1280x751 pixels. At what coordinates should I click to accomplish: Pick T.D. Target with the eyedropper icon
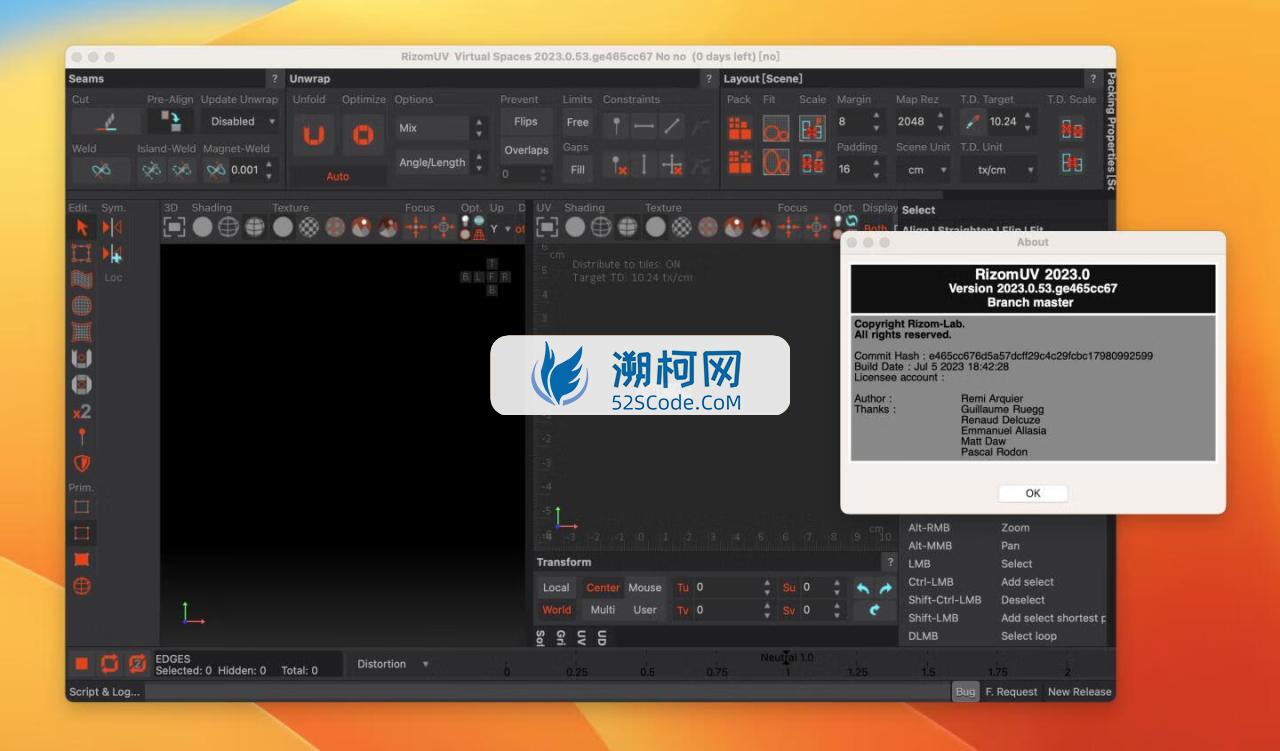click(972, 122)
